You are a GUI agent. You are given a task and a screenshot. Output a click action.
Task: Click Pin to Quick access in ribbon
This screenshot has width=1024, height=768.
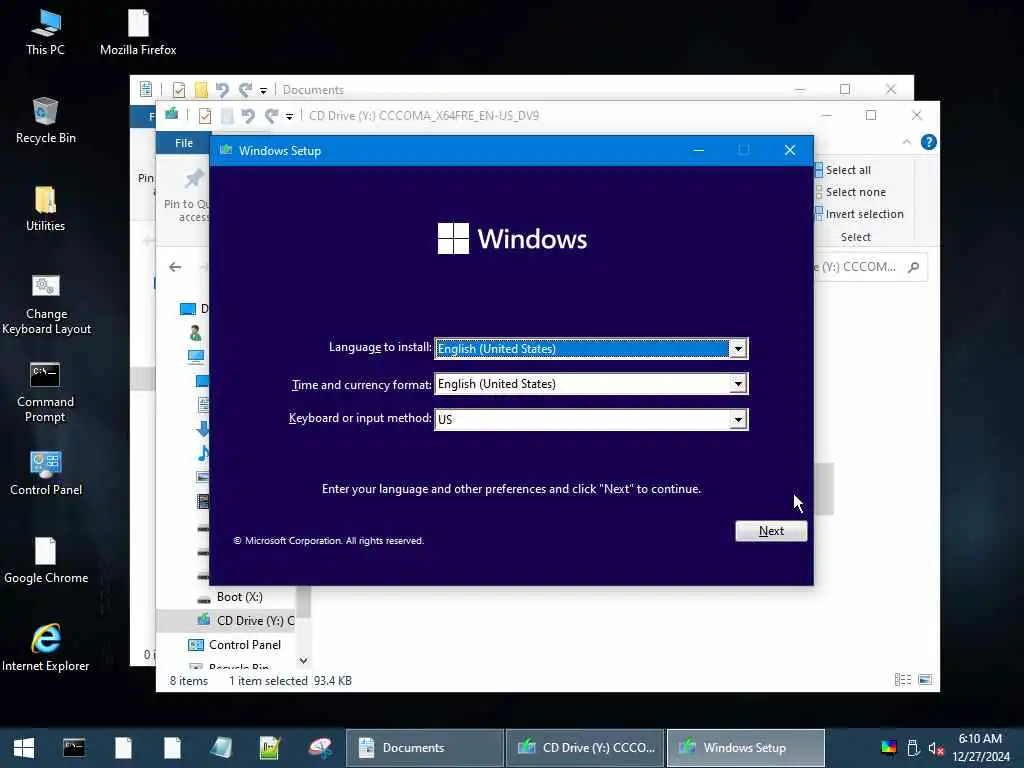[x=185, y=195]
